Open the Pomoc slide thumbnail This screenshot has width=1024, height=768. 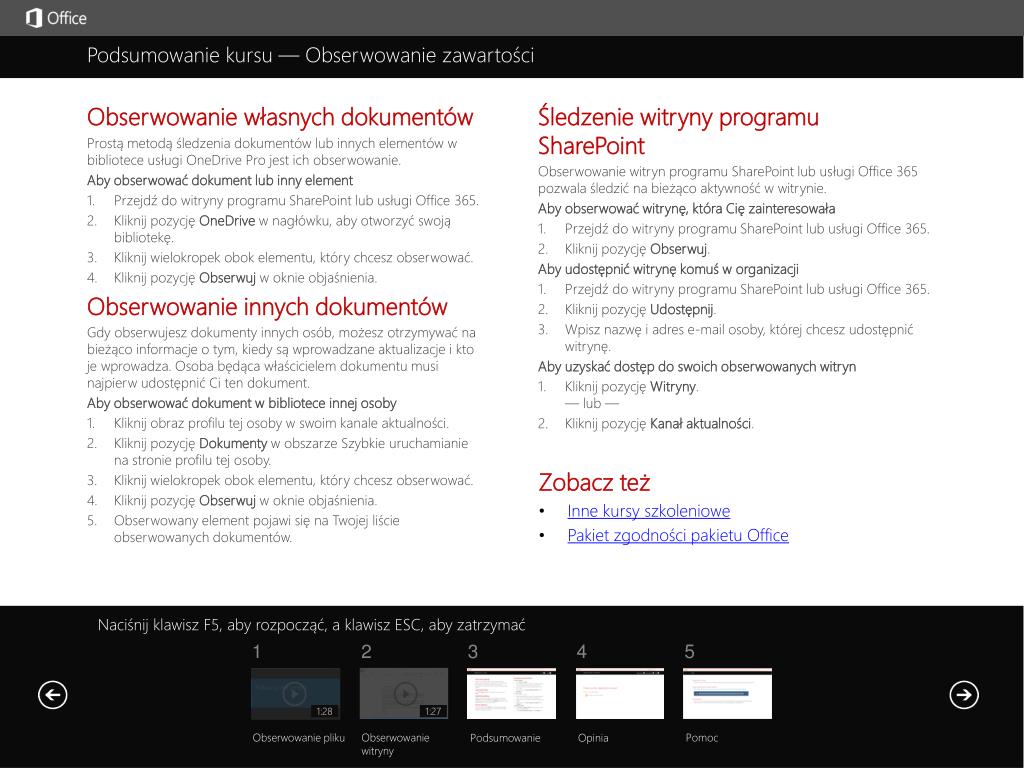point(728,694)
